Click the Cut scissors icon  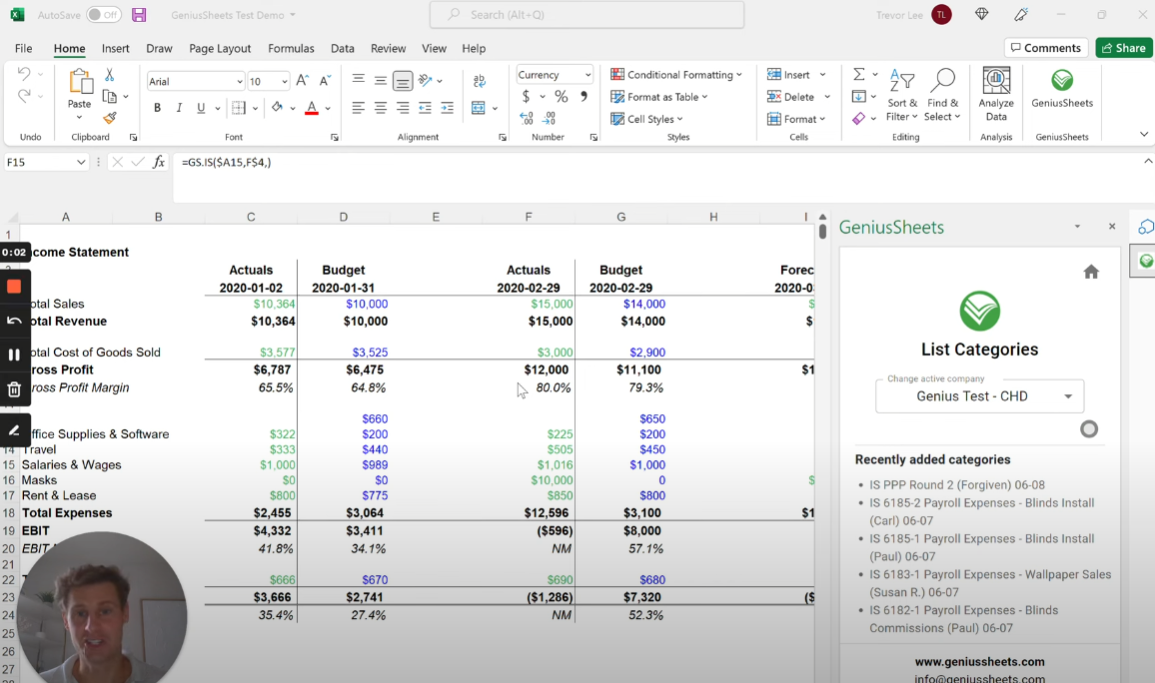110,74
